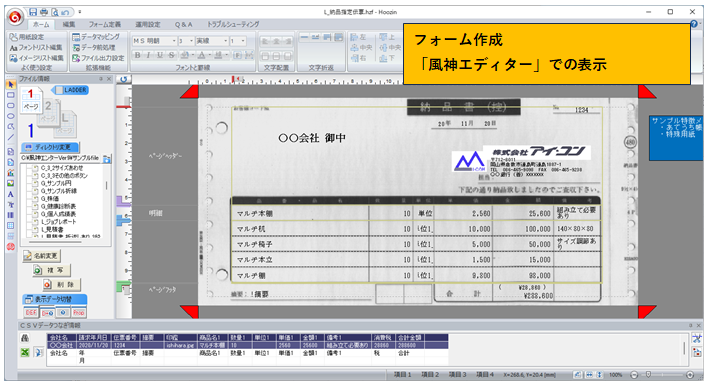Click the ディレクトリ変更 button
This screenshot has height=387, width=708.
pyautogui.click(x=50, y=147)
